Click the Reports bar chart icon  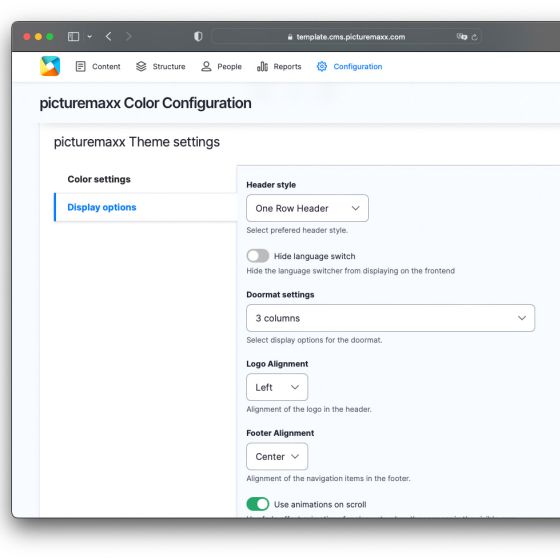click(262, 66)
